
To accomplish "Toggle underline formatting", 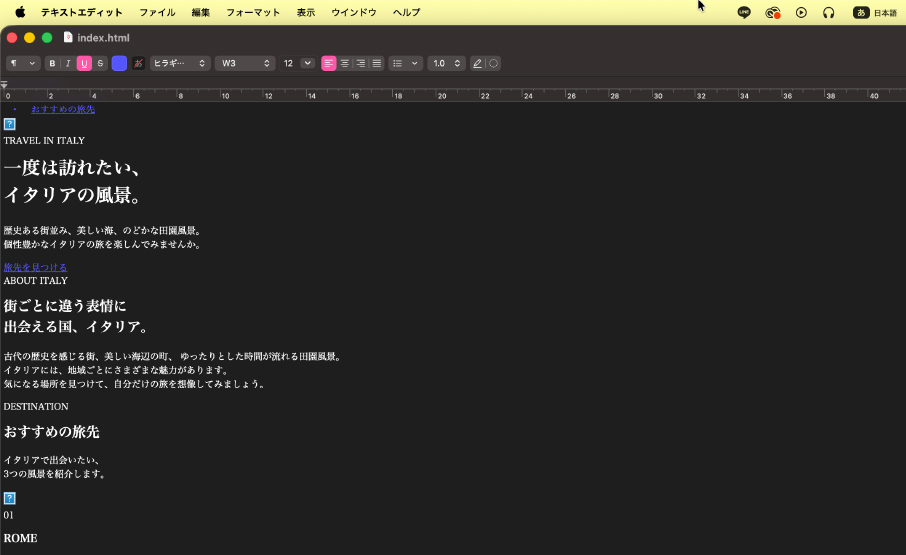I will tap(84, 64).
